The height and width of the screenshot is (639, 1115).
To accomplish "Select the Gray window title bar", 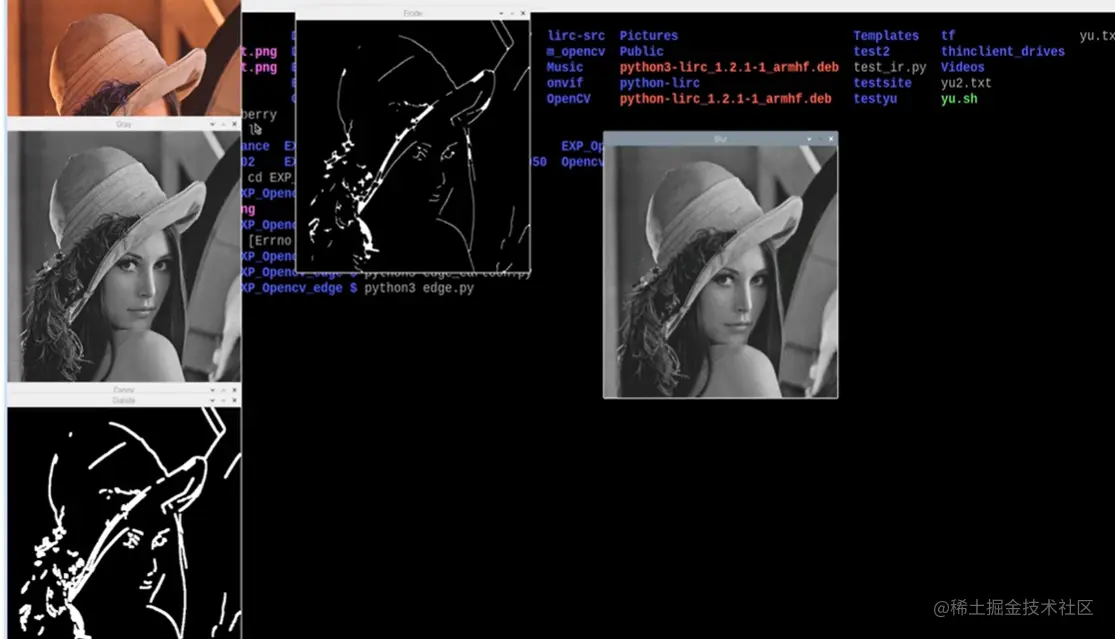I will [x=124, y=124].
